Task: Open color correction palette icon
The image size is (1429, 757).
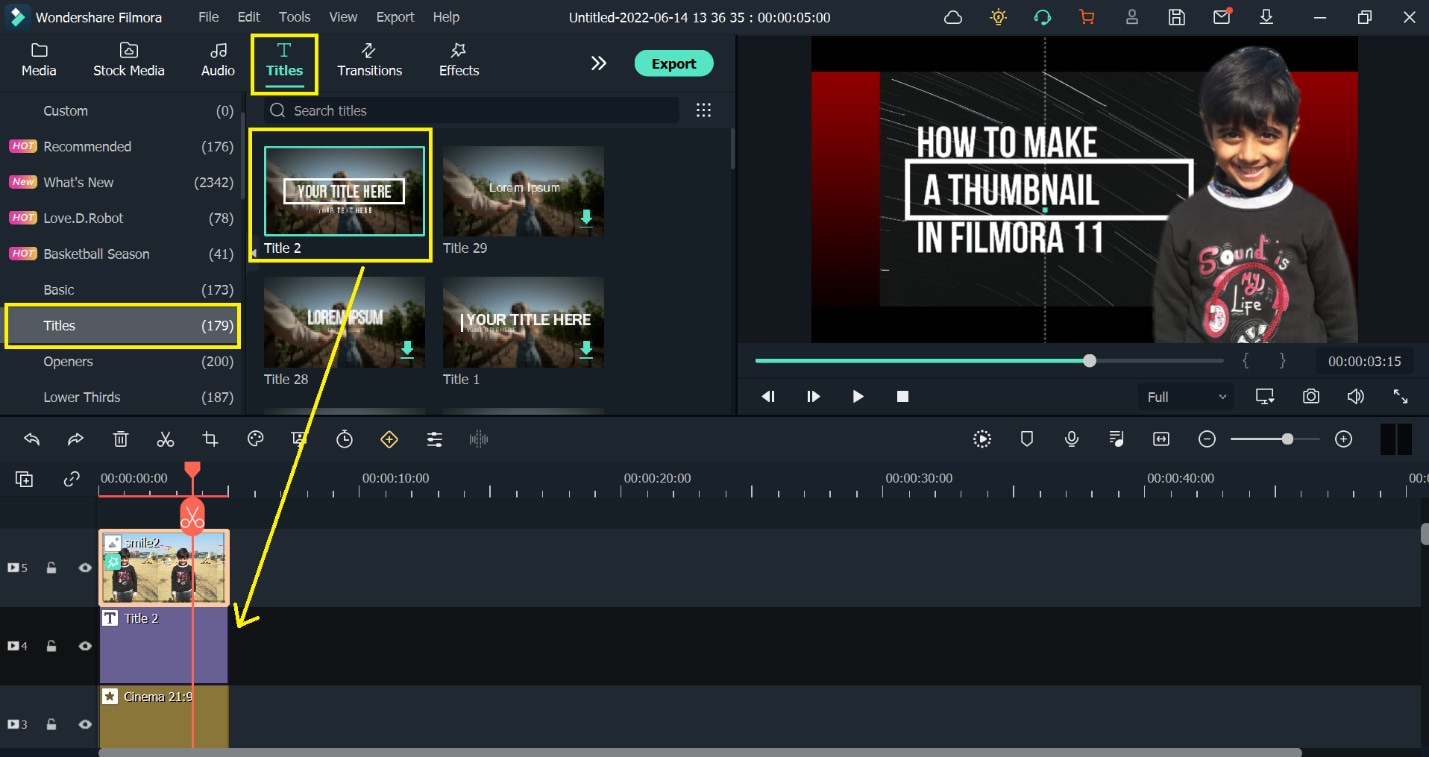Action: pos(255,439)
